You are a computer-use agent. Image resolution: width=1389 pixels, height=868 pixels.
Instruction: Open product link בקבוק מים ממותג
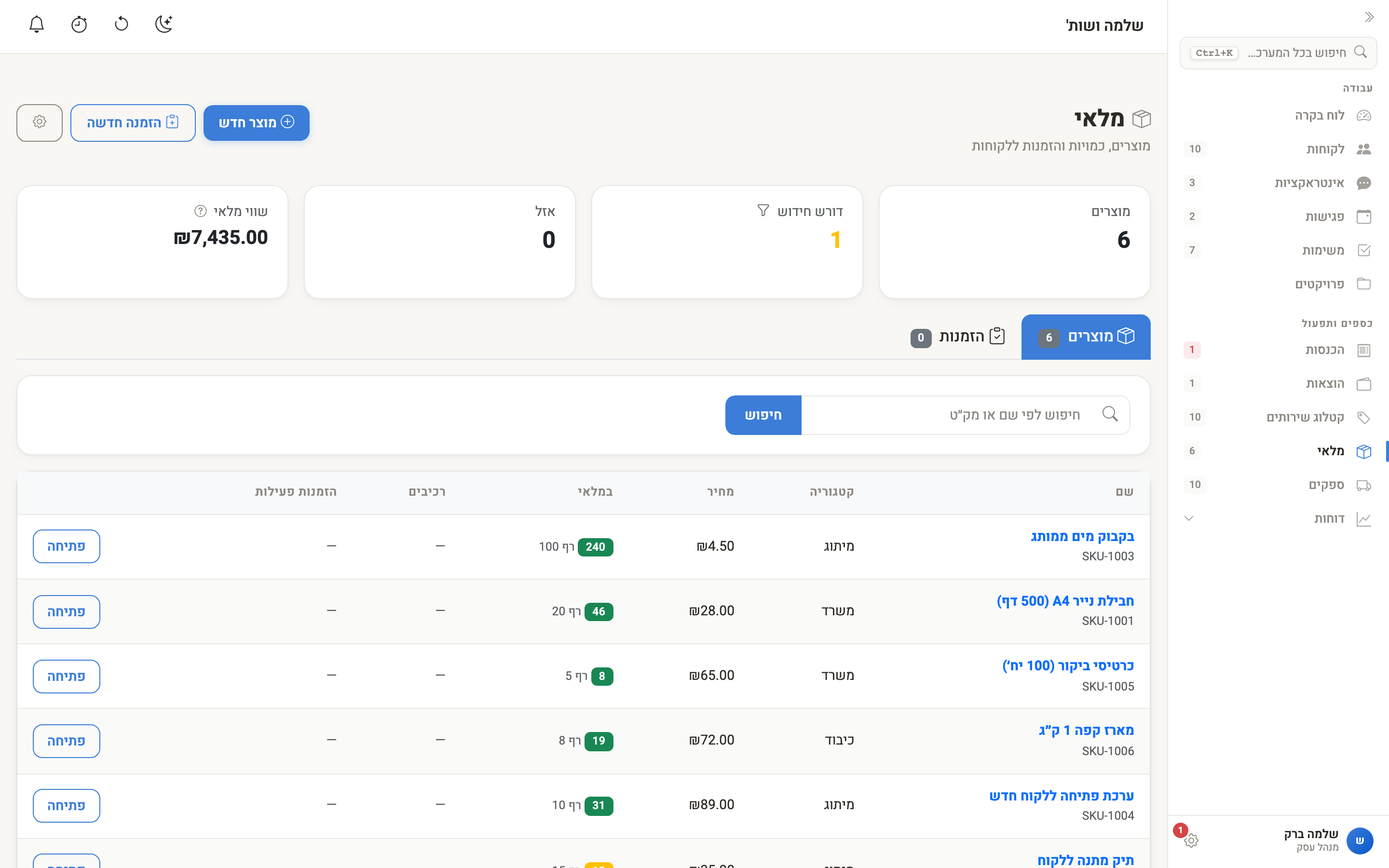pos(1082,537)
